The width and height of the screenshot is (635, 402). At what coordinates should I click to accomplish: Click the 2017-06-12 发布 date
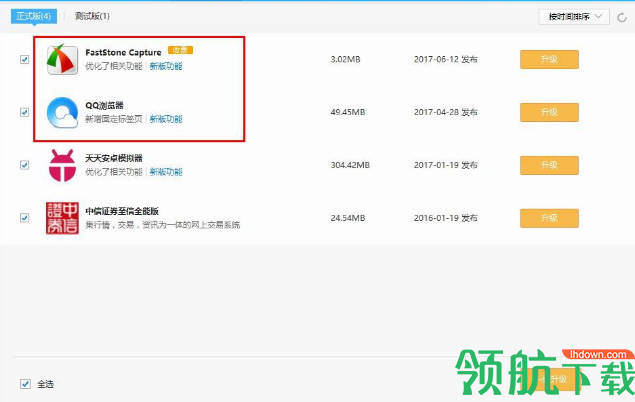coord(445,60)
